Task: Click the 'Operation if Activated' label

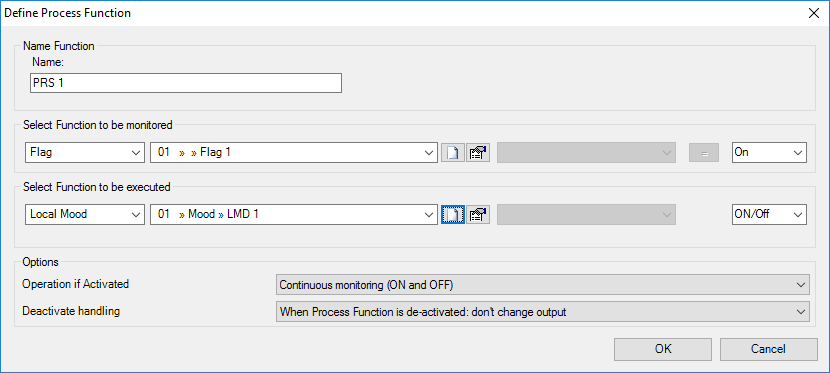Action: pyautogui.click(x=76, y=284)
